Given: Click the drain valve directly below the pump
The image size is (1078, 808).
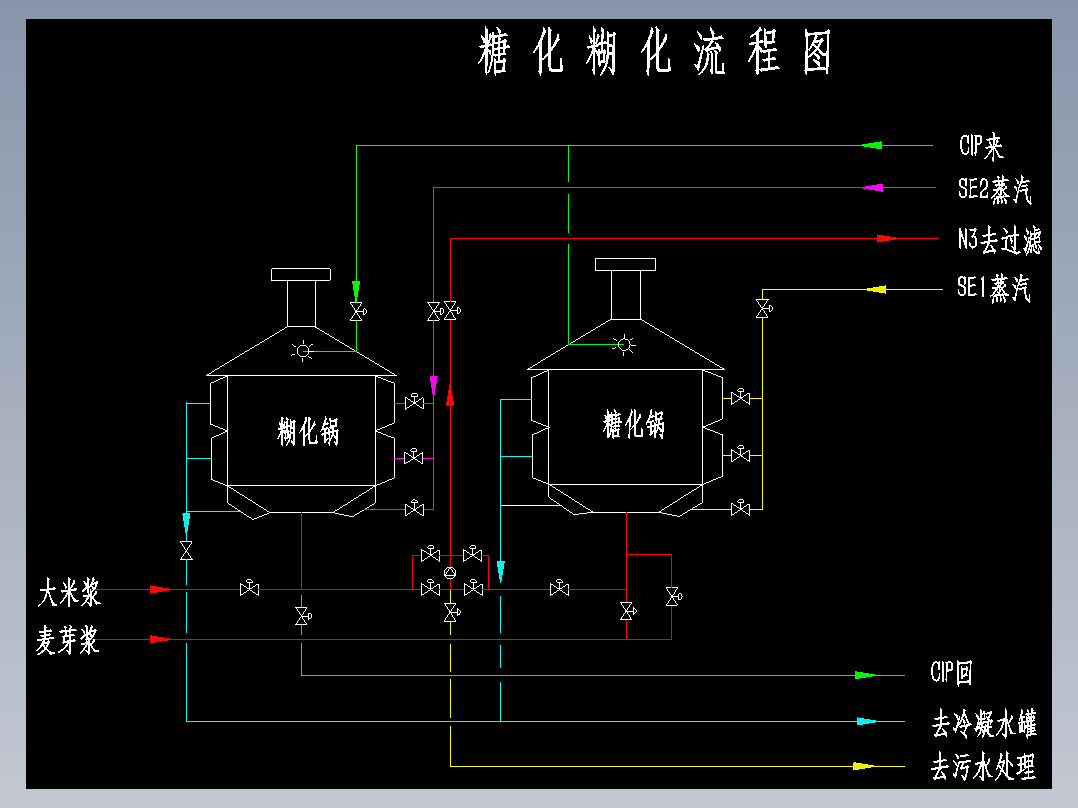Looking at the screenshot, I should coord(452,612).
